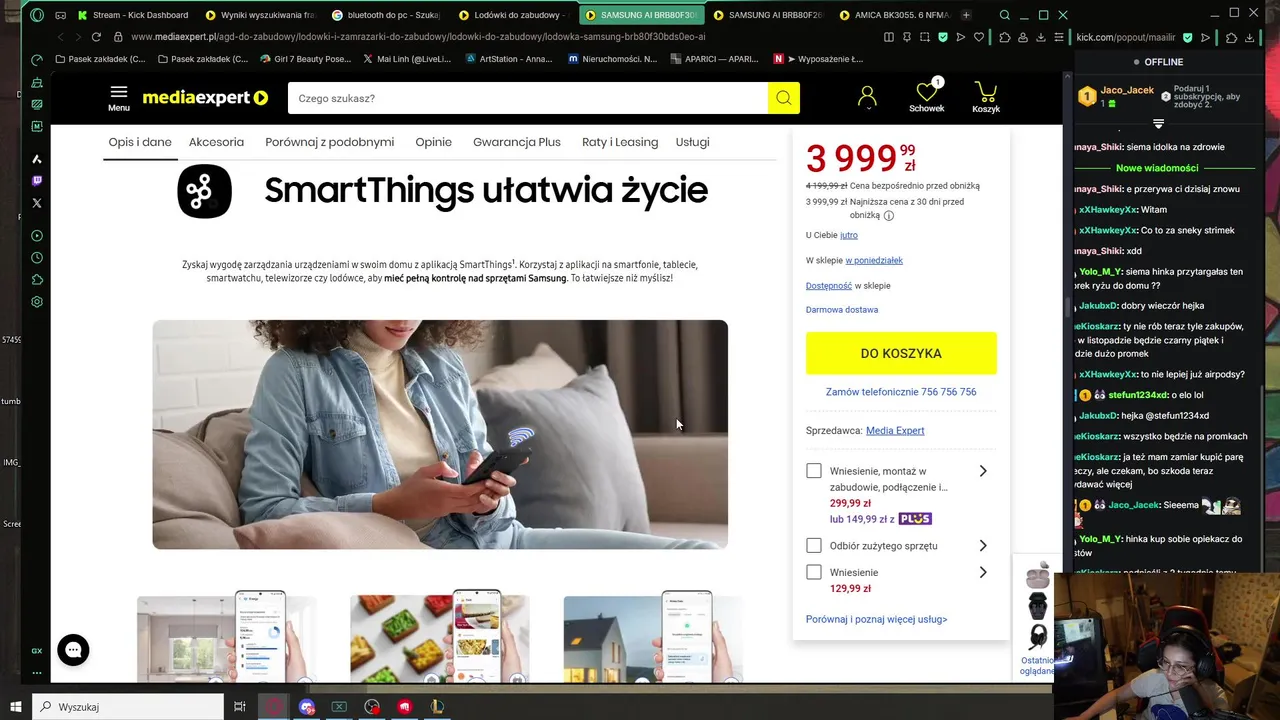Tick the Odbiór zużytego sprzętu checkbox

click(x=814, y=546)
